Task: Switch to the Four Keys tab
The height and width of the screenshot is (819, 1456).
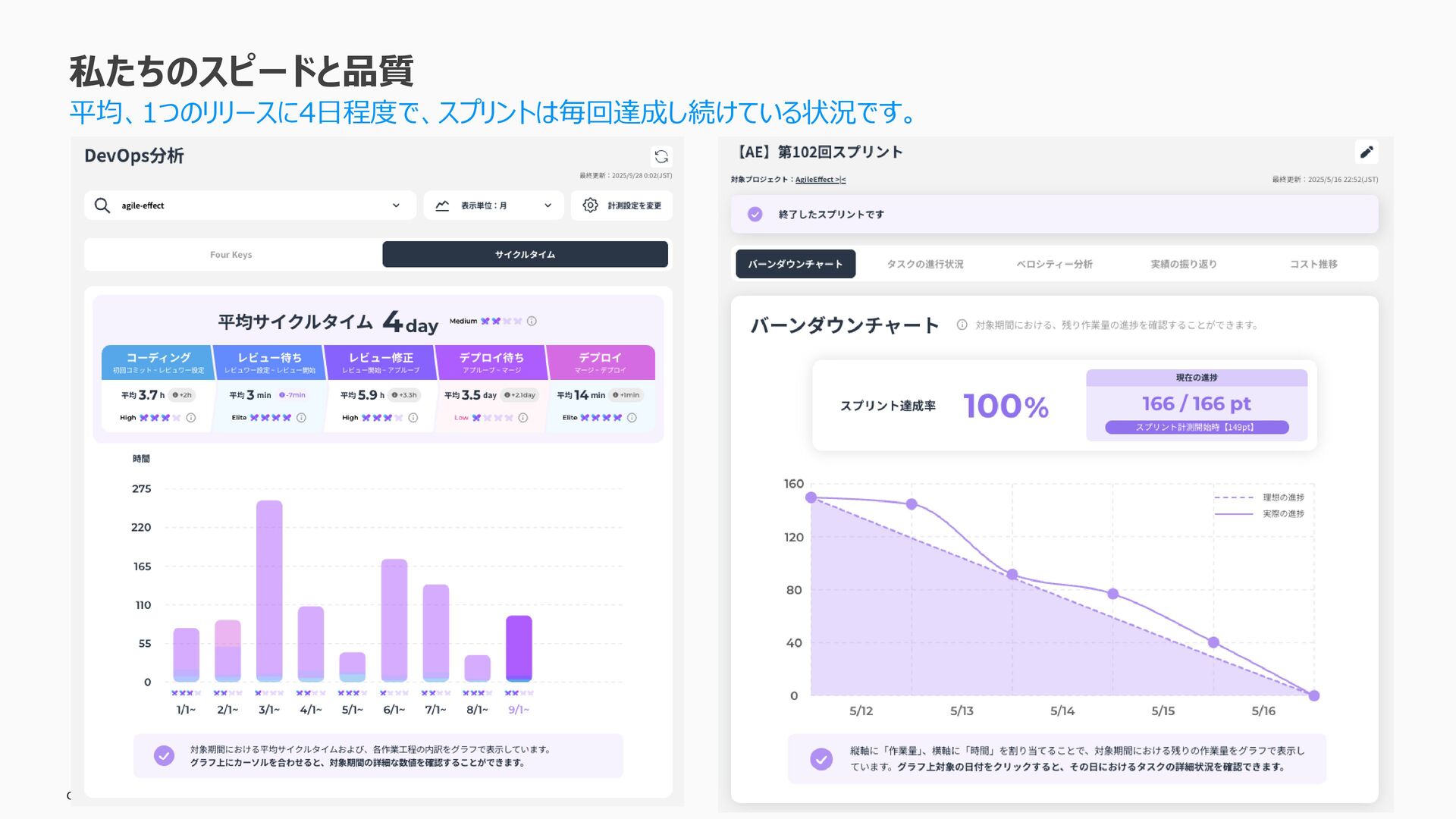Action: (231, 255)
